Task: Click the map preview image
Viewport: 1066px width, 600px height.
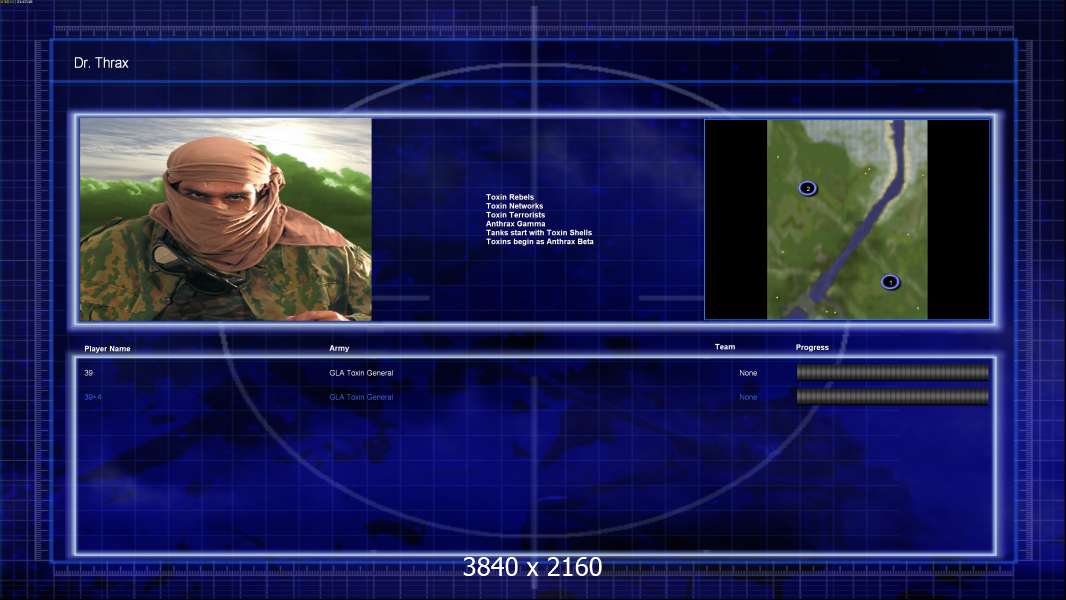Action: pyautogui.click(x=847, y=219)
